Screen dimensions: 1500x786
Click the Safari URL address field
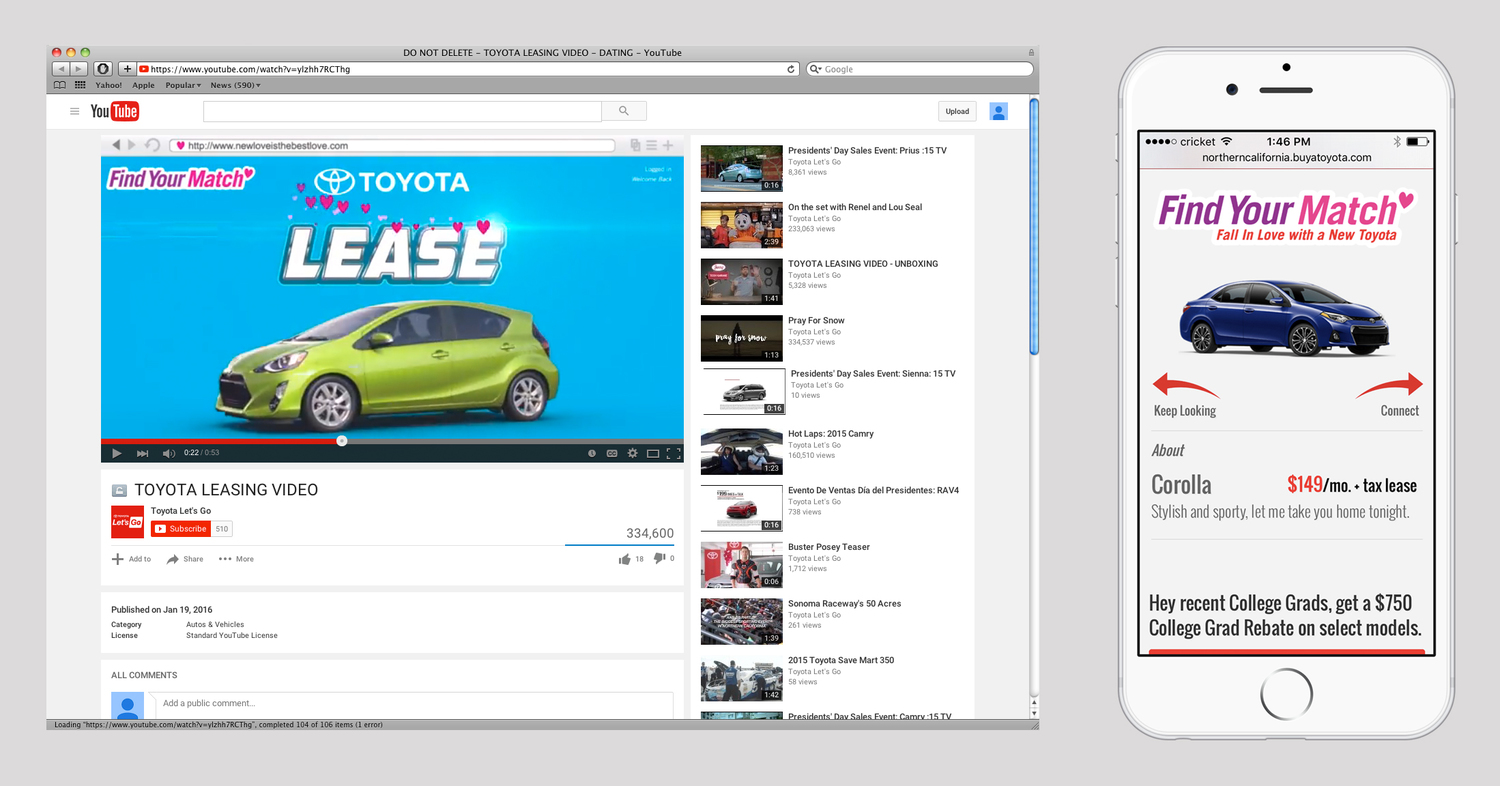click(x=468, y=69)
